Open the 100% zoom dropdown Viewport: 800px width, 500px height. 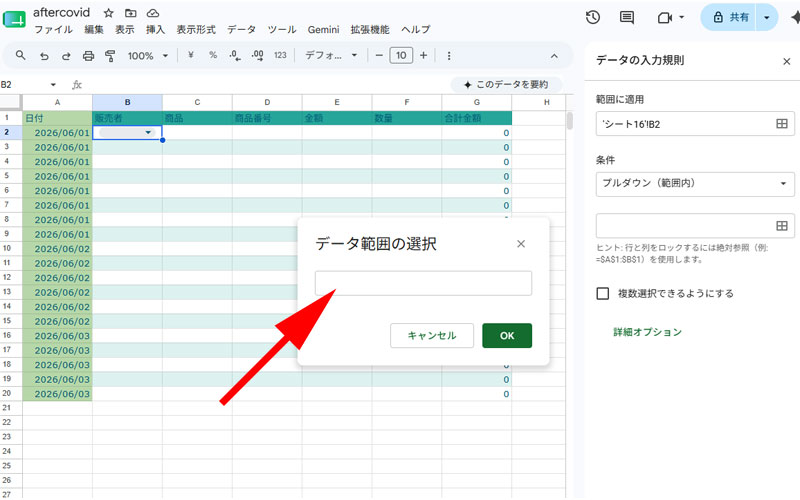(x=148, y=56)
